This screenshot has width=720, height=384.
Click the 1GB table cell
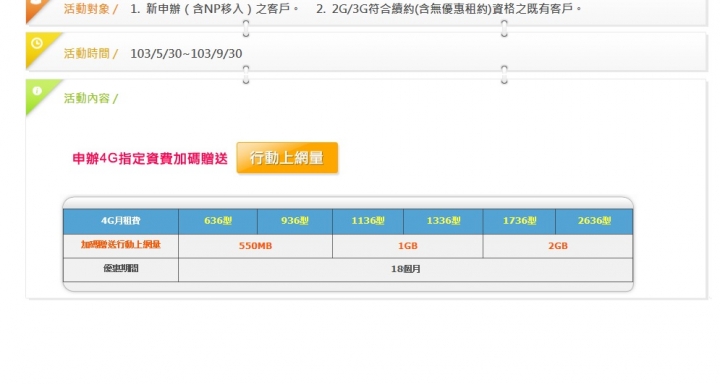click(x=408, y=246)
